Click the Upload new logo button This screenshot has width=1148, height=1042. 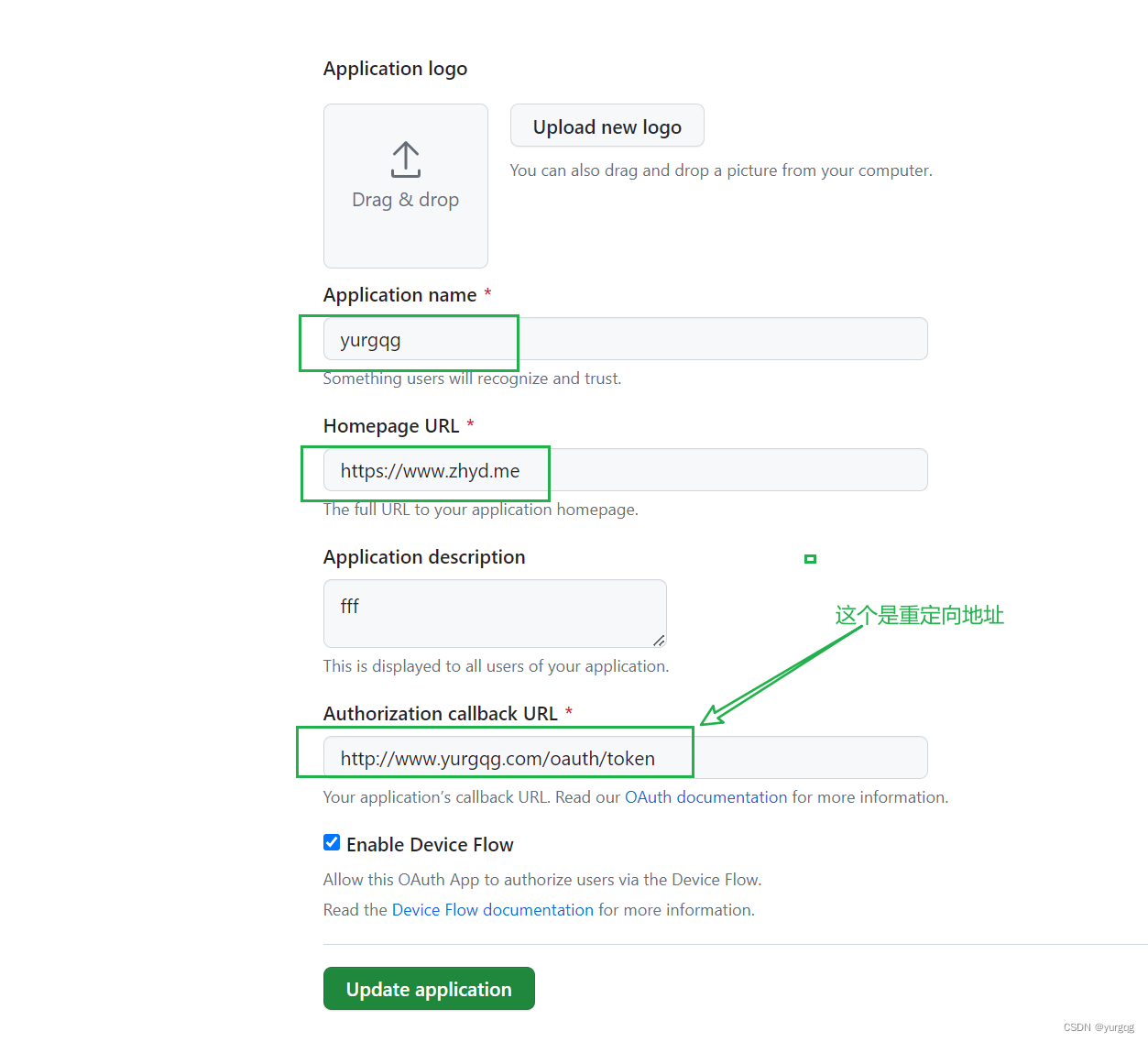click(607, 126)
